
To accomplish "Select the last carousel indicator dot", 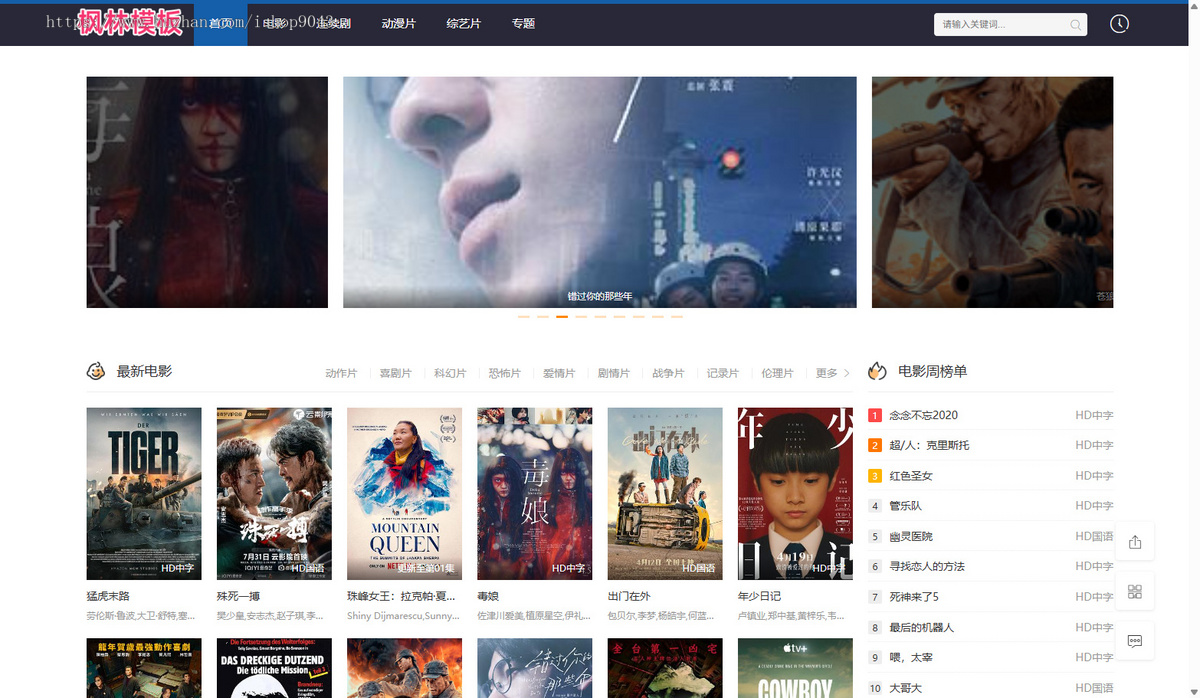I will (x=677, y=317).
